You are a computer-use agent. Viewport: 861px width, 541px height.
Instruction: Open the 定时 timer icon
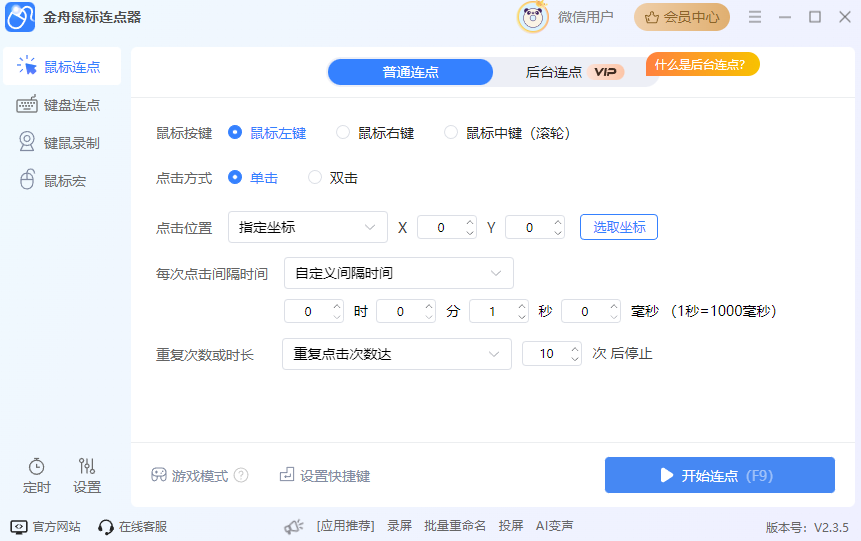point(37,476)
